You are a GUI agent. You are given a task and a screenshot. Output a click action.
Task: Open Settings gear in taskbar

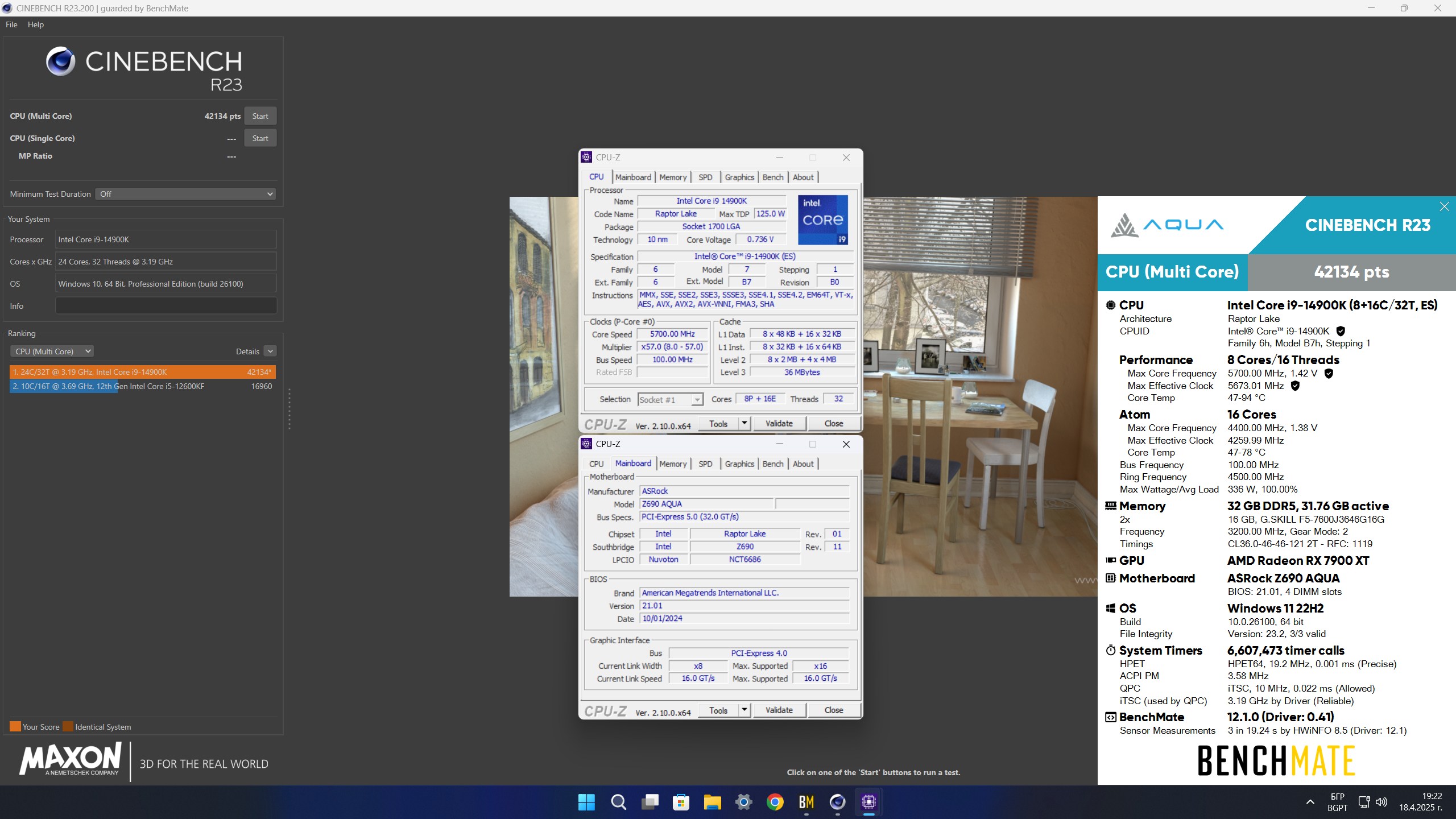(x=743, y=802)
